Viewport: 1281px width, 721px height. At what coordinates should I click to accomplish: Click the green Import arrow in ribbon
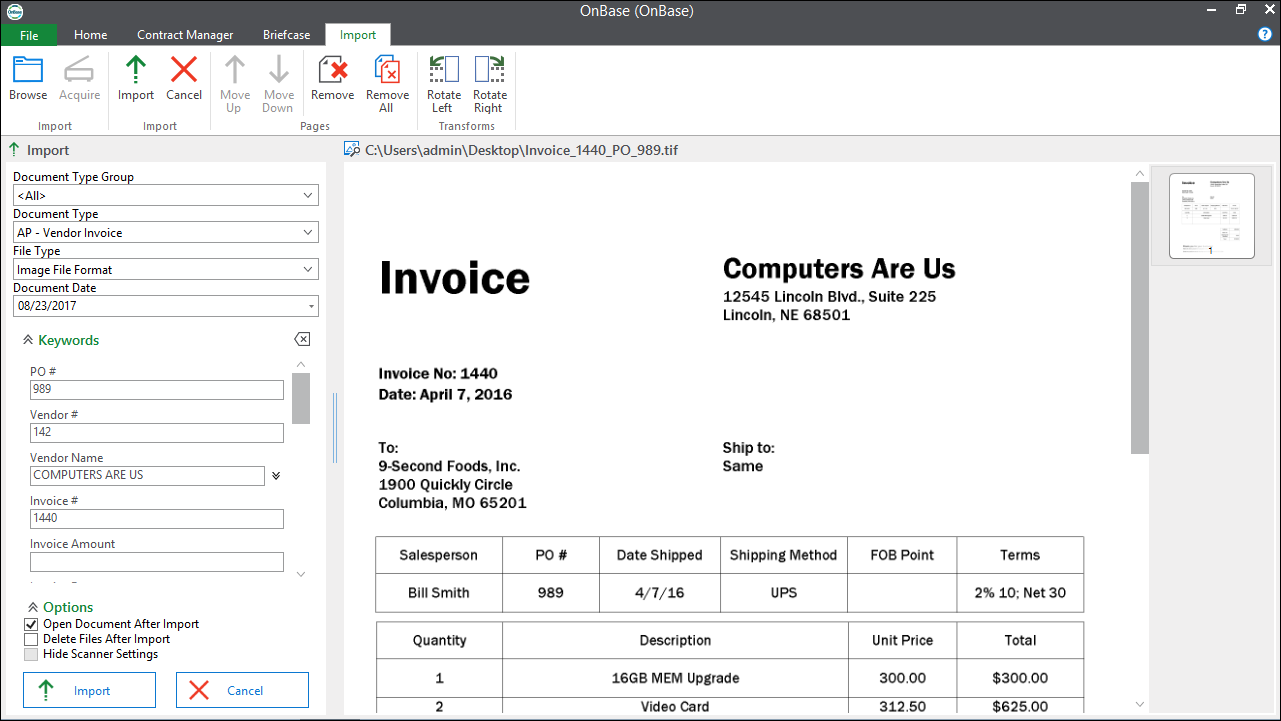[x=136, y=69]
